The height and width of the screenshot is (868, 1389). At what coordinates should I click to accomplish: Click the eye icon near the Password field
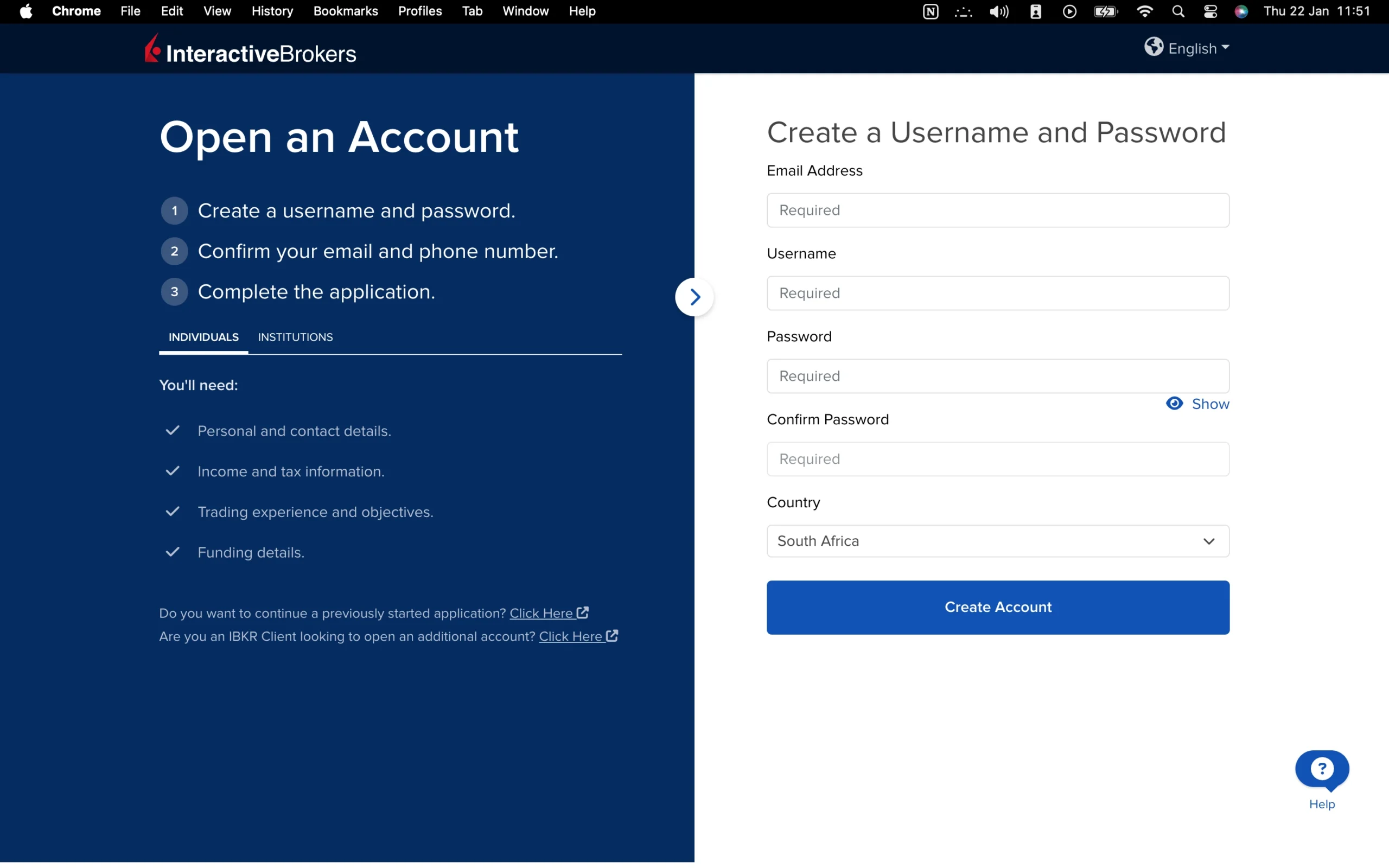point(1174,404)
